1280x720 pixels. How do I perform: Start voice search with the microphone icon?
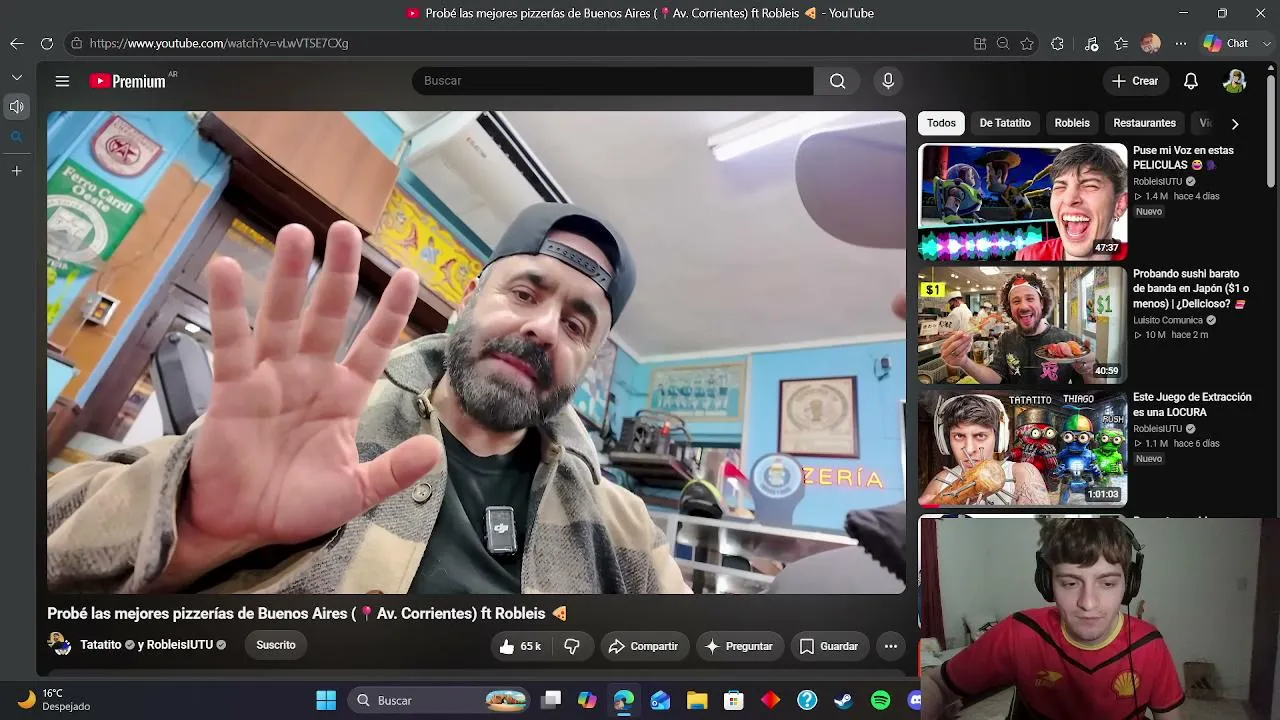[x=888, y=81]
